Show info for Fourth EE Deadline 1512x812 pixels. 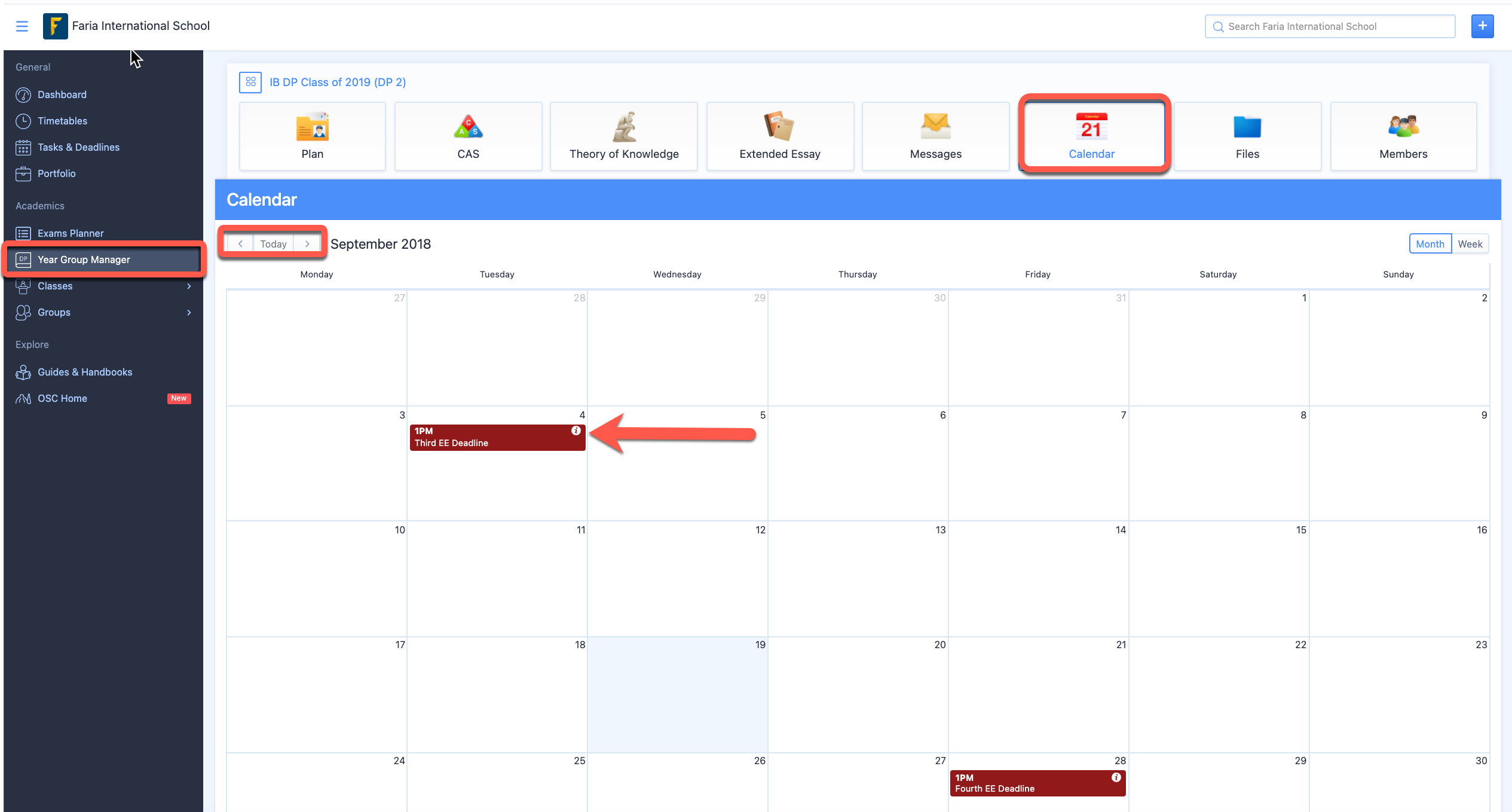point(1116,777)
